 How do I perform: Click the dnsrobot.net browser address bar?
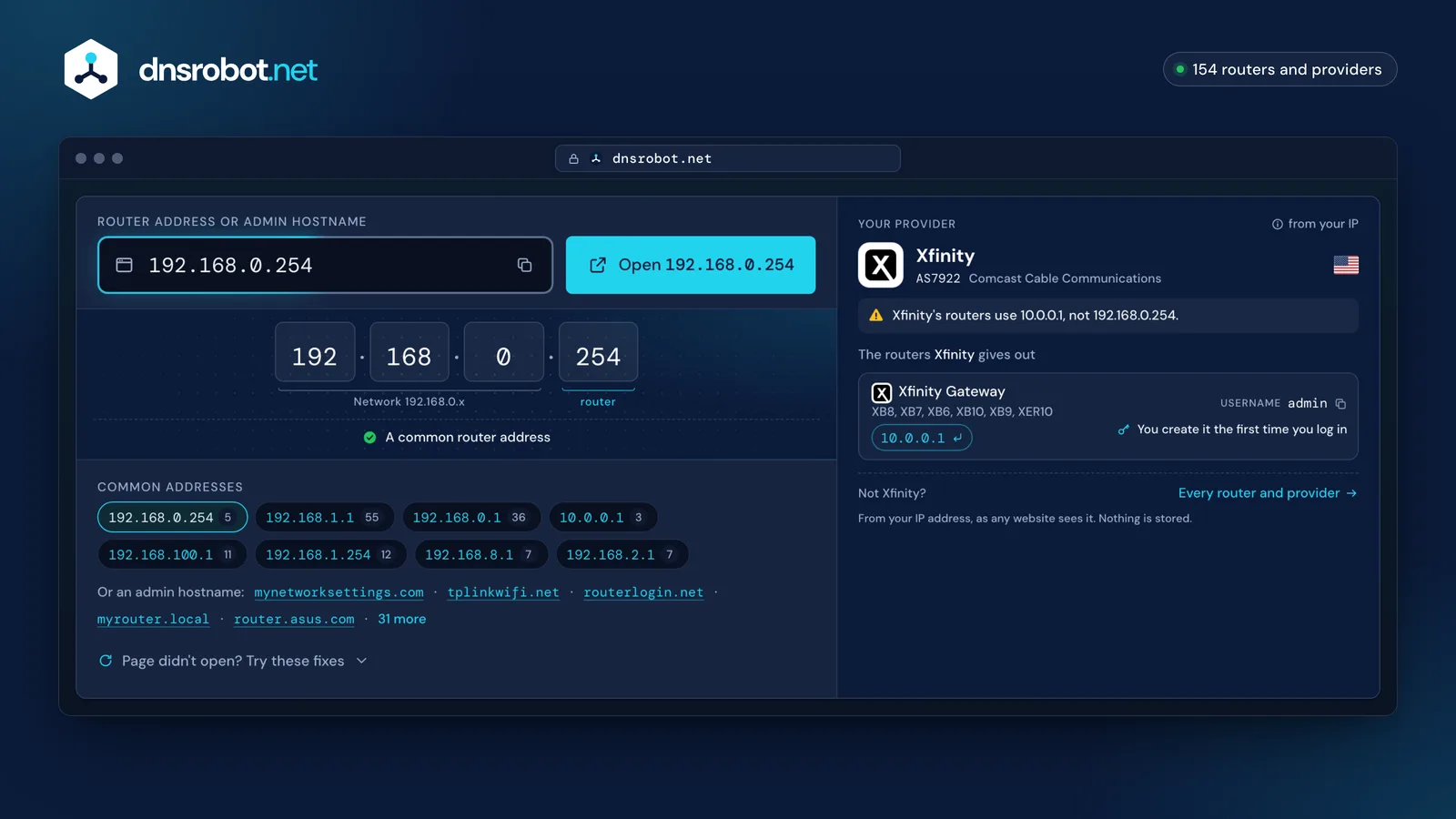tap(728, 158)
